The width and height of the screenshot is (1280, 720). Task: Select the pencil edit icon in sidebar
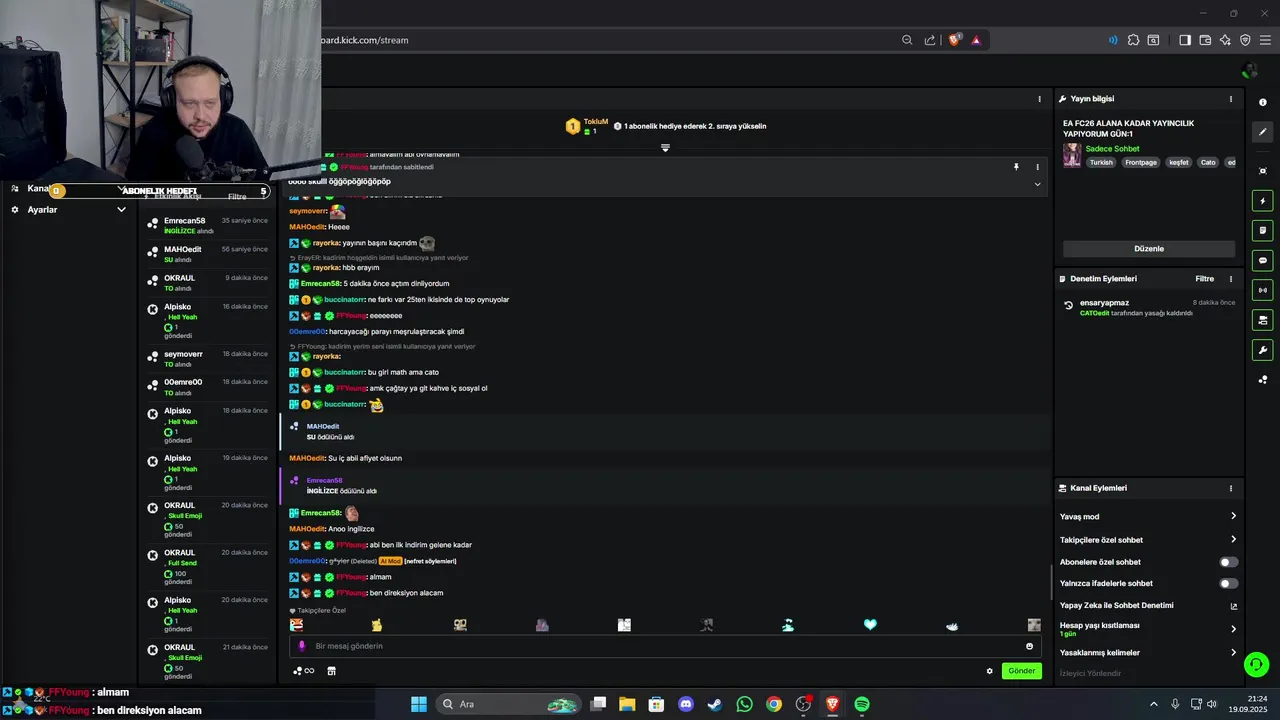[x=1263, y=132]
